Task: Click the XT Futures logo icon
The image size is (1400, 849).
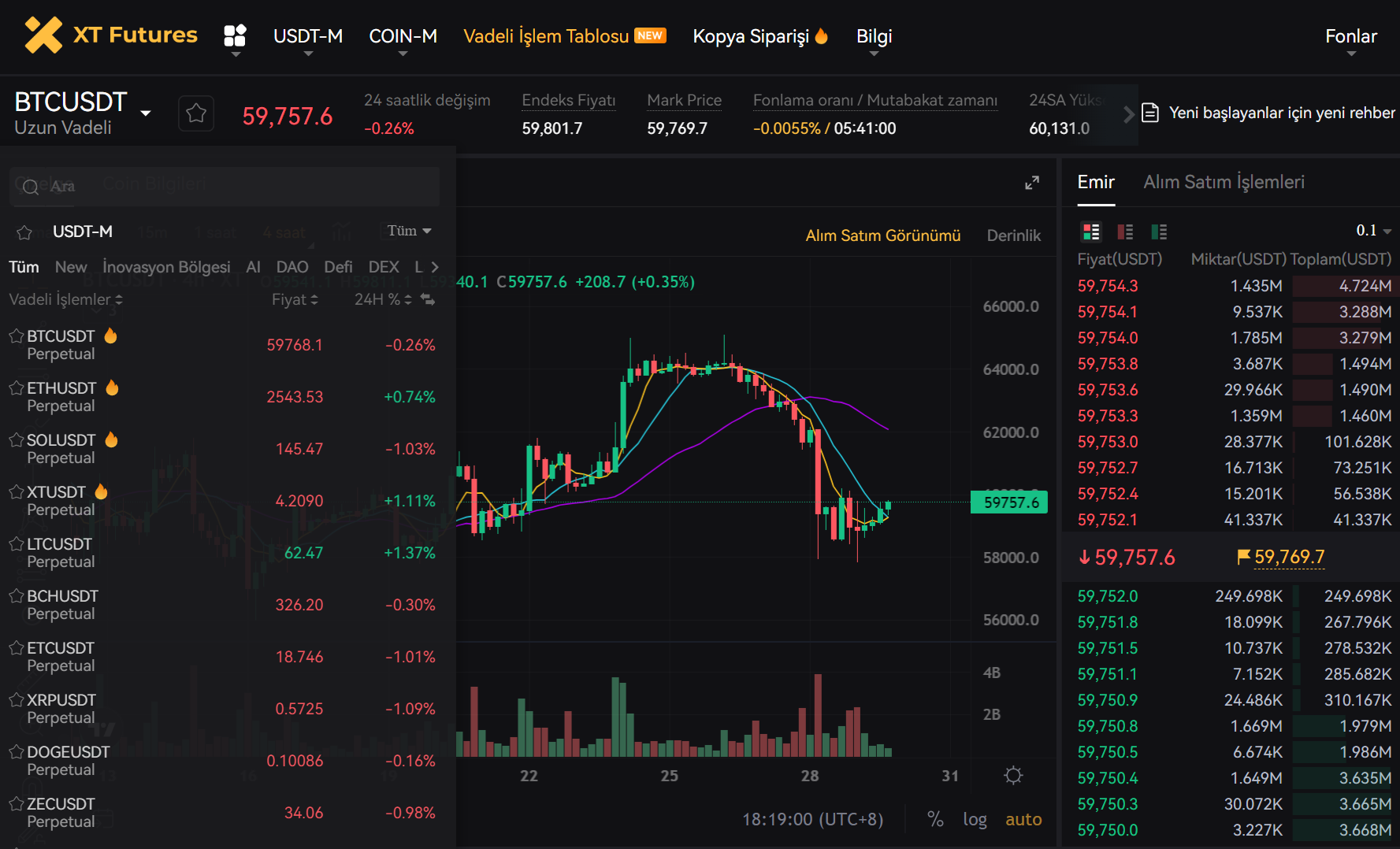Action: click(43, 35)
